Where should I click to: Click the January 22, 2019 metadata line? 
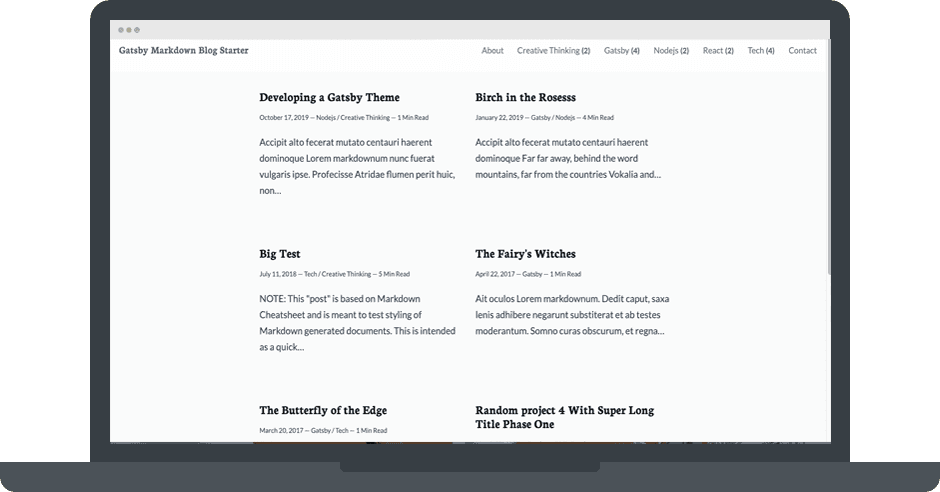(x=544, y=117)
